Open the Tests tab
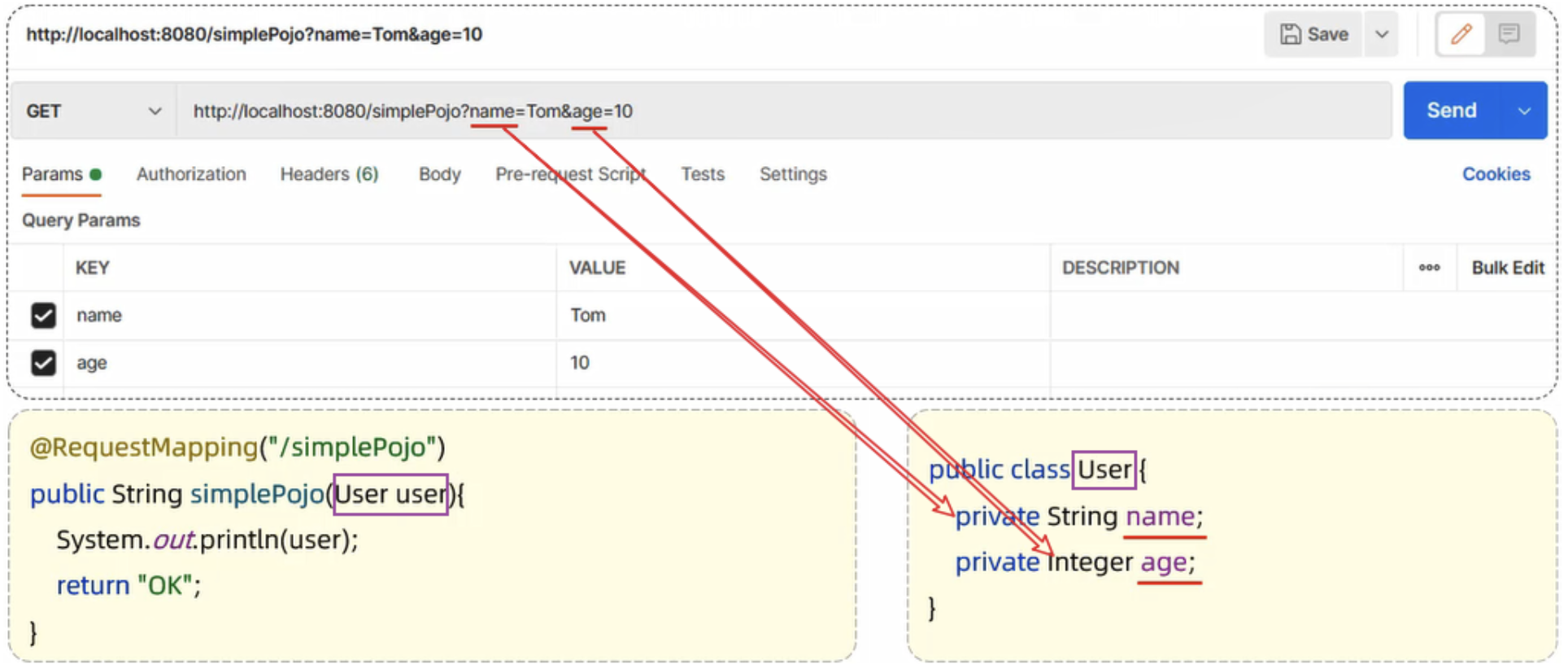This screenshot has width=1568, height=664. click(703, 174)
